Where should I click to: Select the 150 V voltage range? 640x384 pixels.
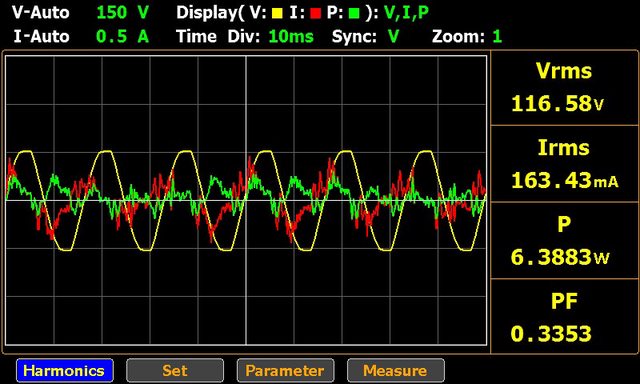[x=122, y=13]
